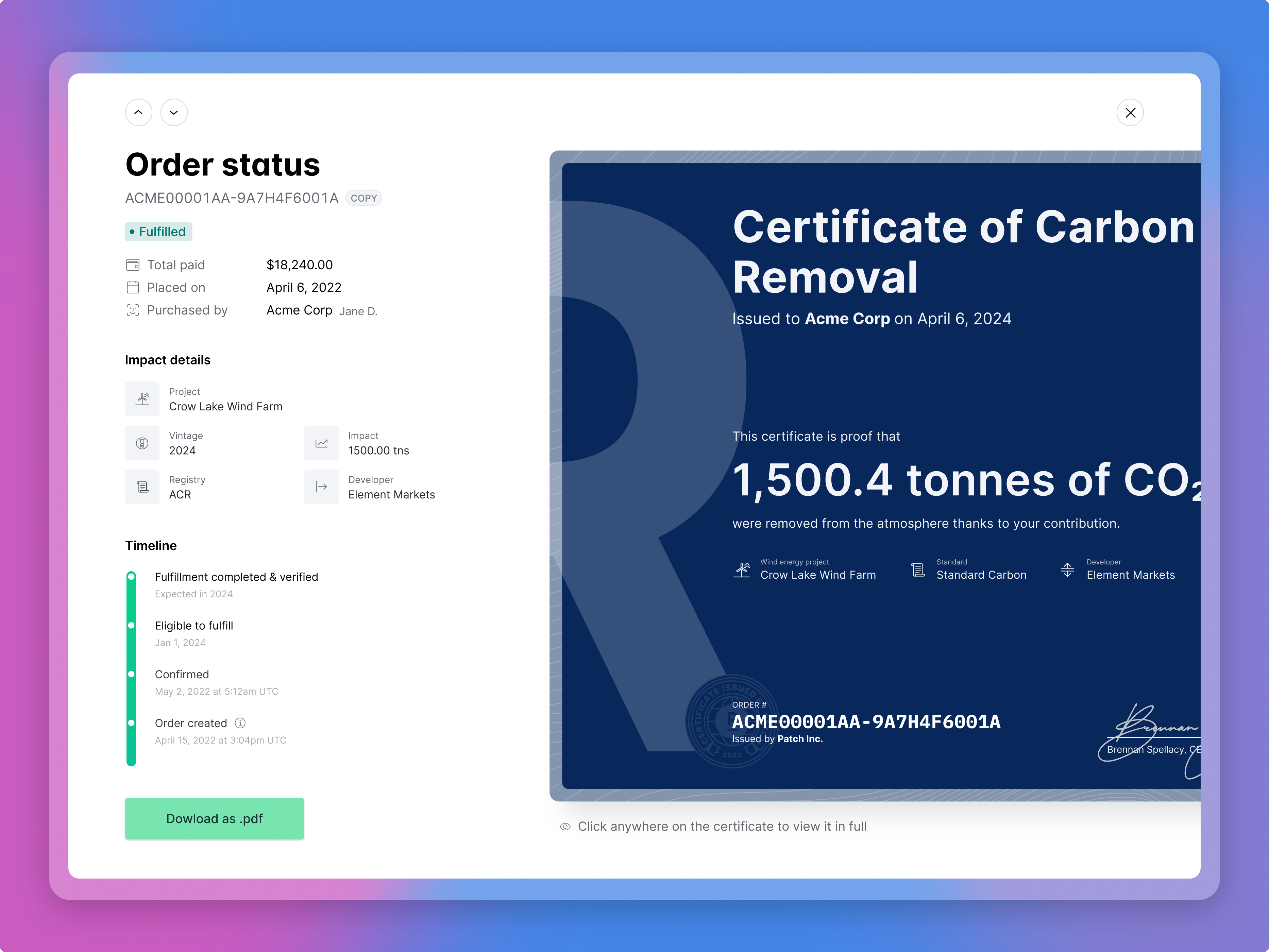Click the certificate order number text
1269x952 pixels.
(x=866, y=722)
